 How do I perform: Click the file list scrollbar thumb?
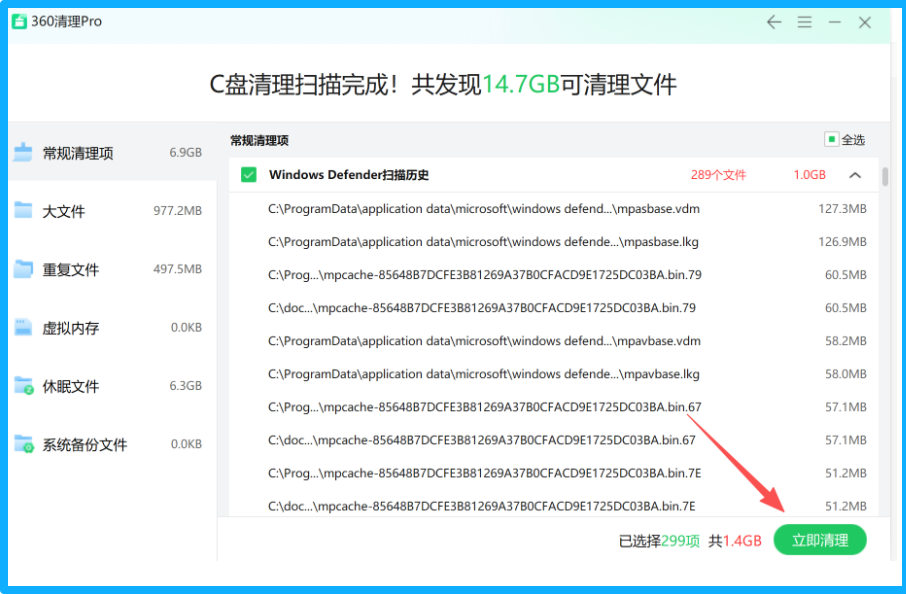[x=885, y=177]
